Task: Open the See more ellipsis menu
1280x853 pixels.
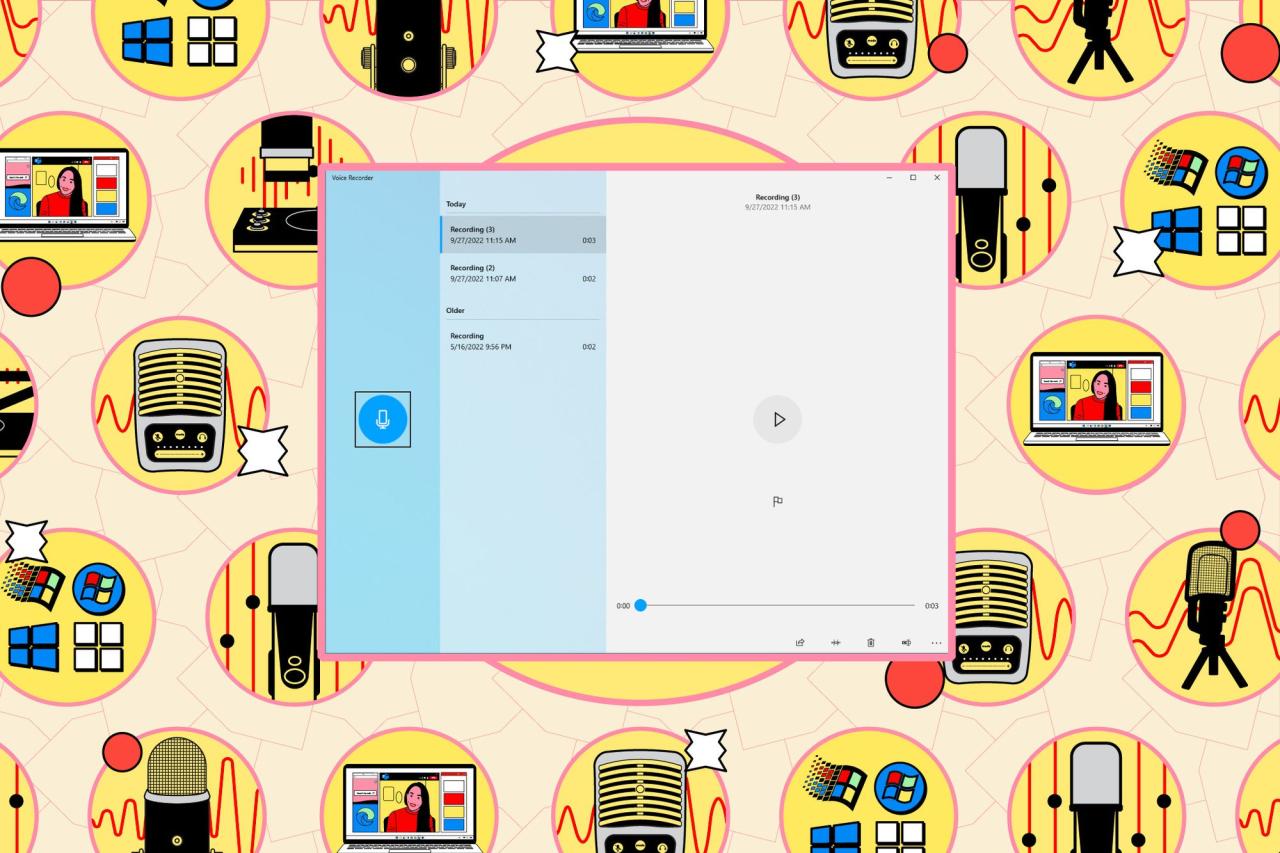Action: point(936,642)
